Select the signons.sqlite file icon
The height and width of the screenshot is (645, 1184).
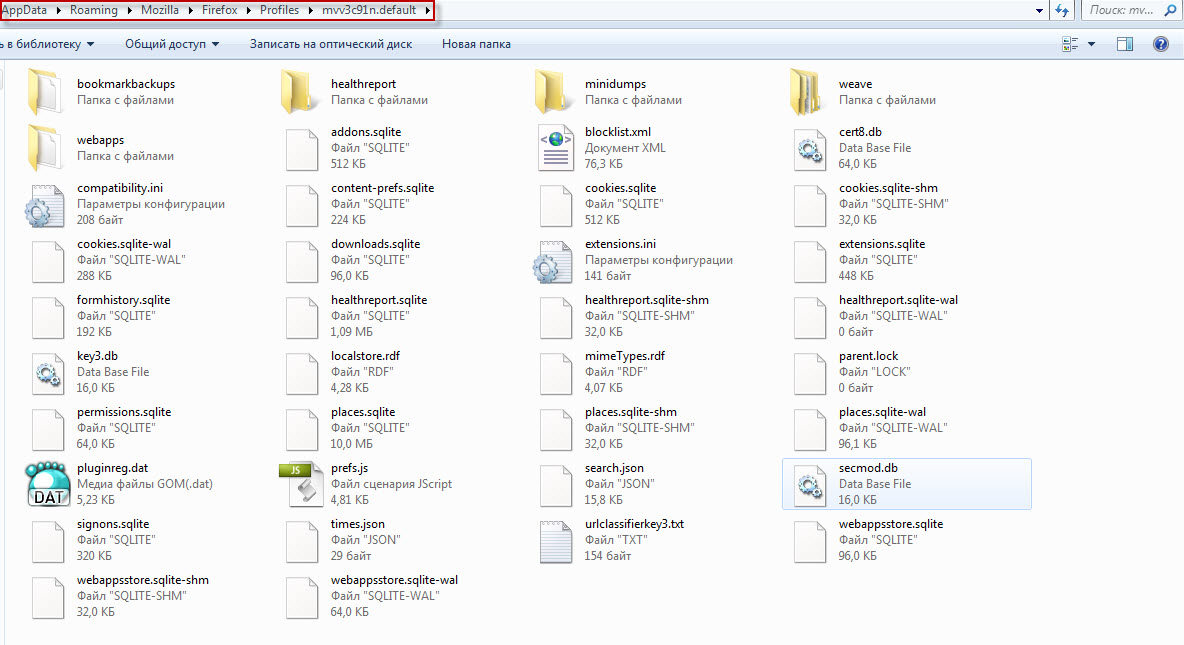48,541
